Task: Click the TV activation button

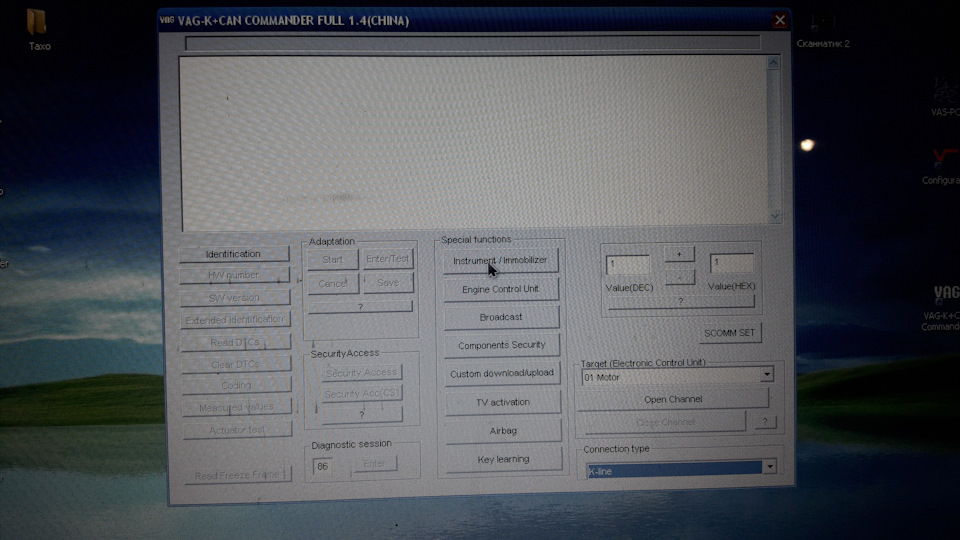Action: click(x=503, y=402)
